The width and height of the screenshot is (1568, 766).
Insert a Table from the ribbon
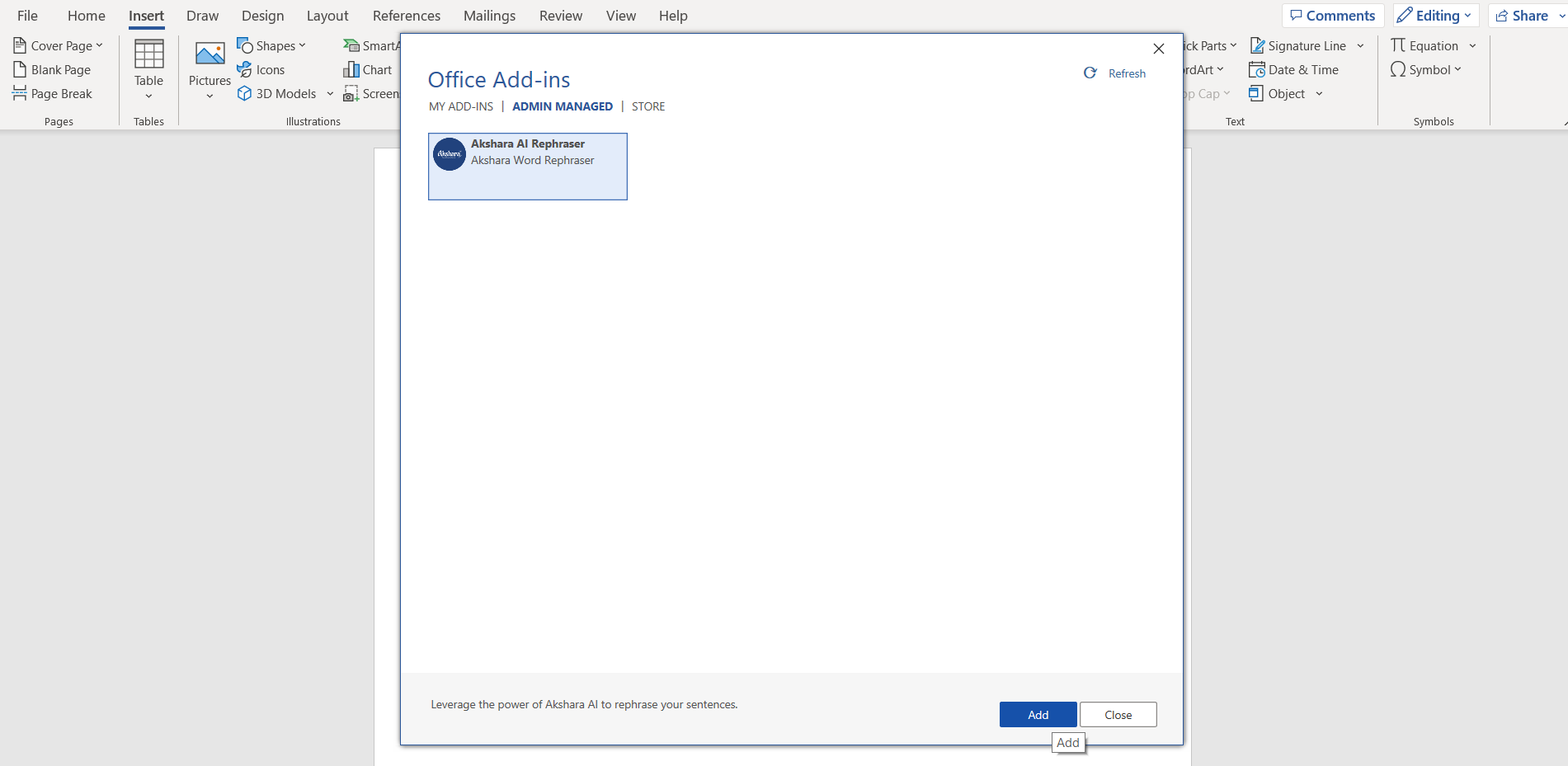pos(148,66)
